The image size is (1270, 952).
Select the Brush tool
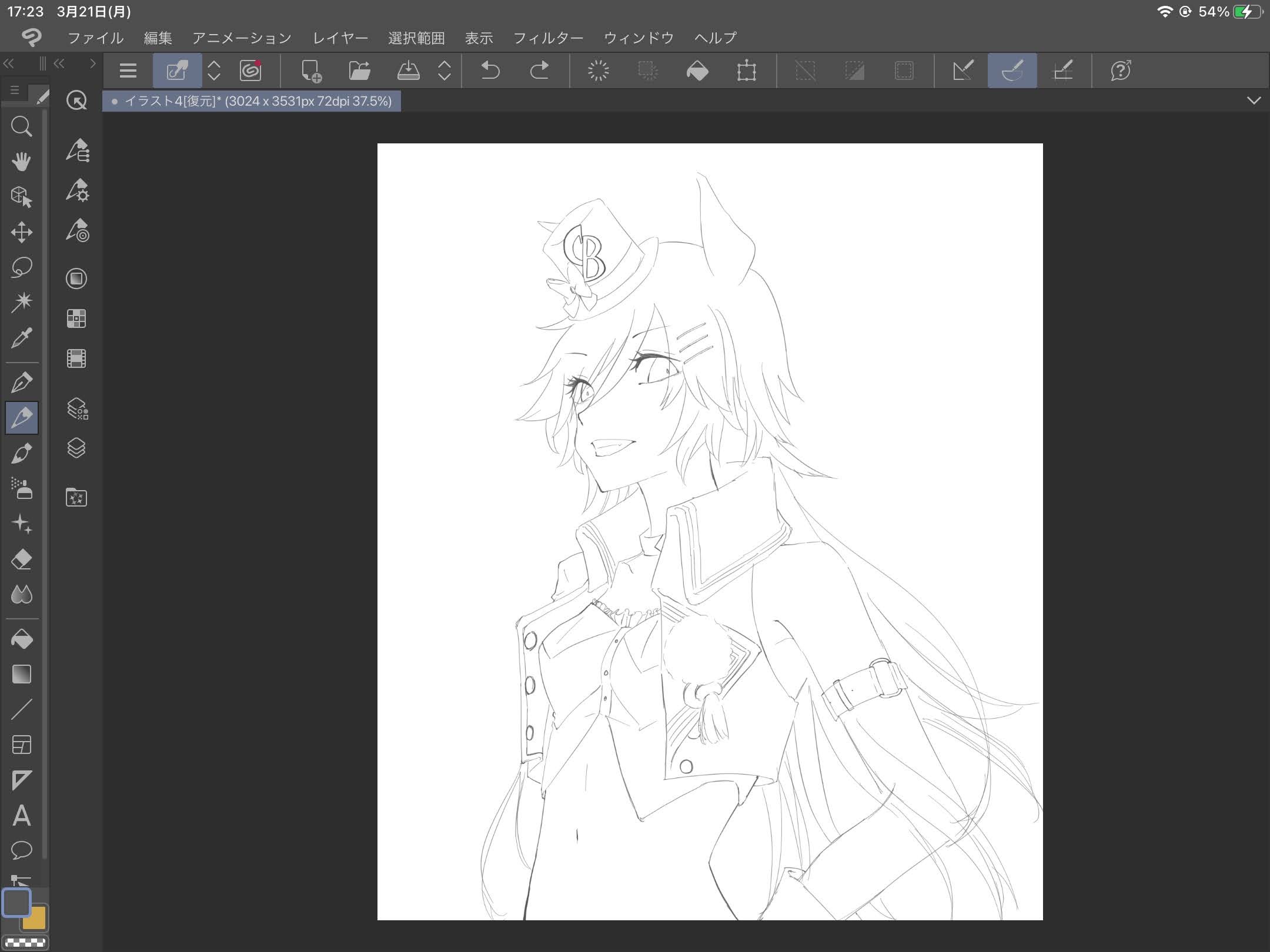pos(22,453)
